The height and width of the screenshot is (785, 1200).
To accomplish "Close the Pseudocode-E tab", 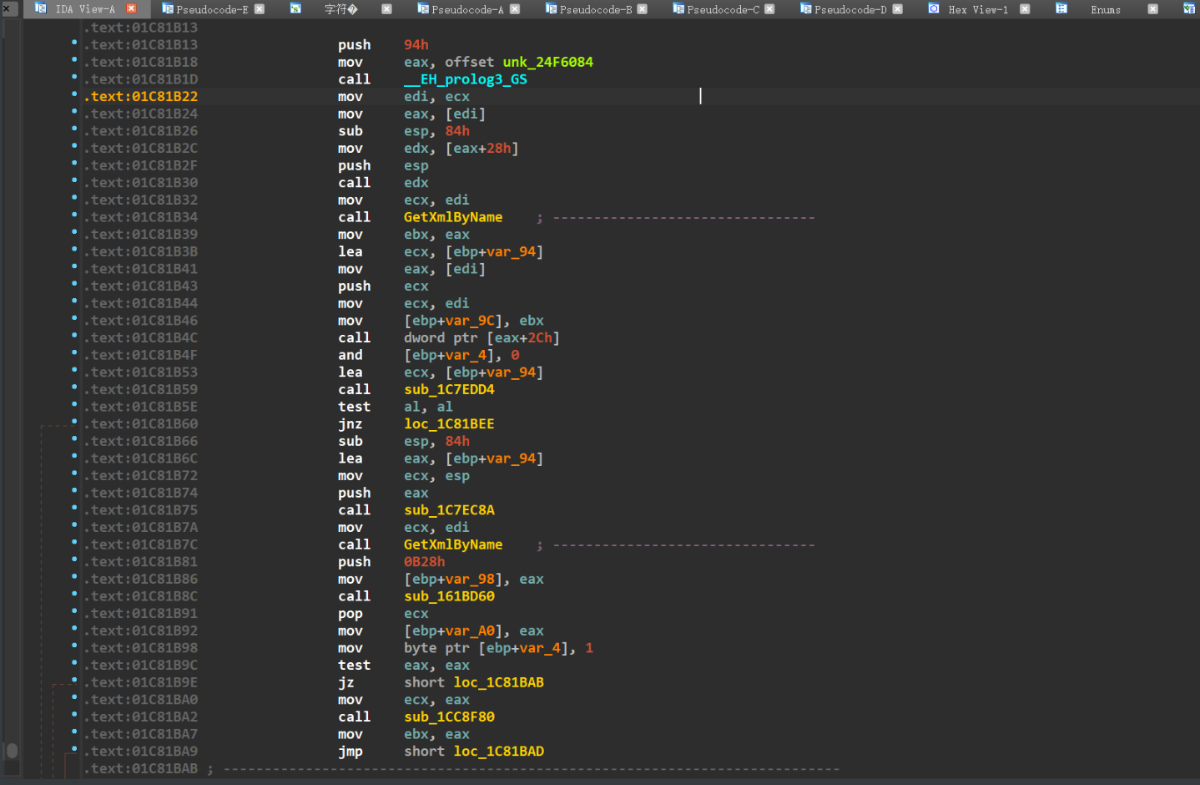I will pos(260,8).
